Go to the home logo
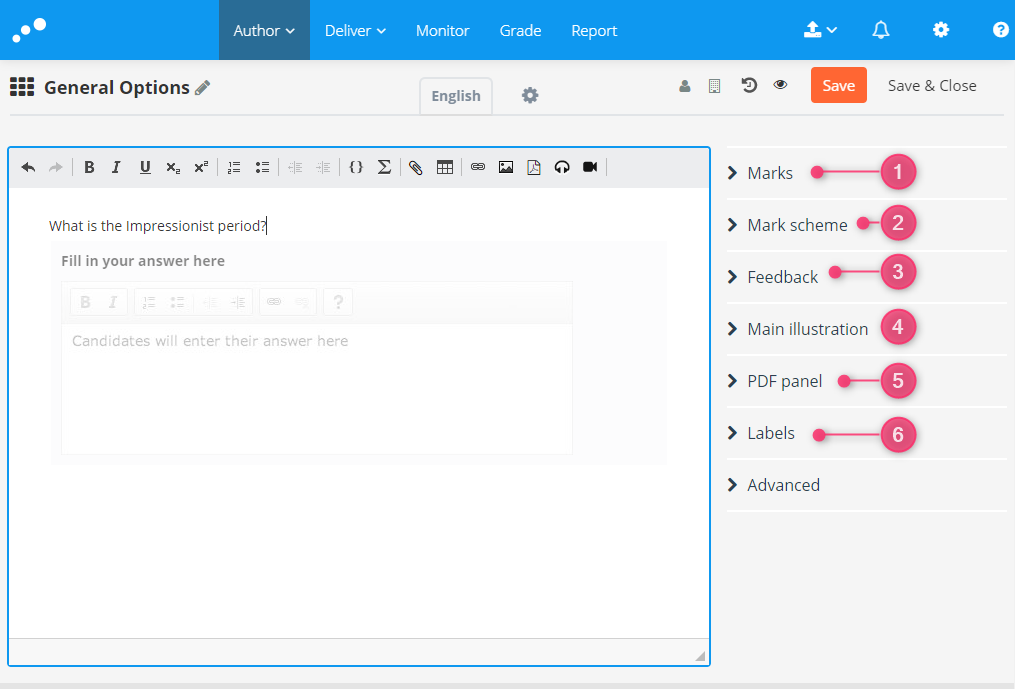This screenshot has height=689, width=1015. (30, 30)
